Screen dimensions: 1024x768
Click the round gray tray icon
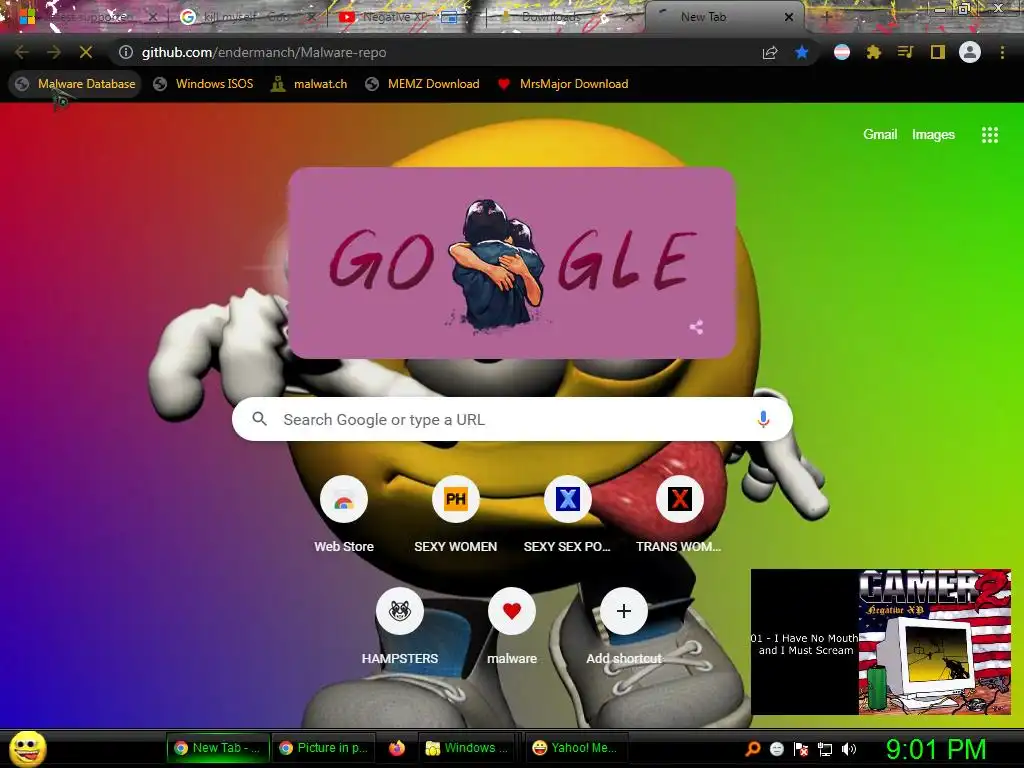click(776, 749)
